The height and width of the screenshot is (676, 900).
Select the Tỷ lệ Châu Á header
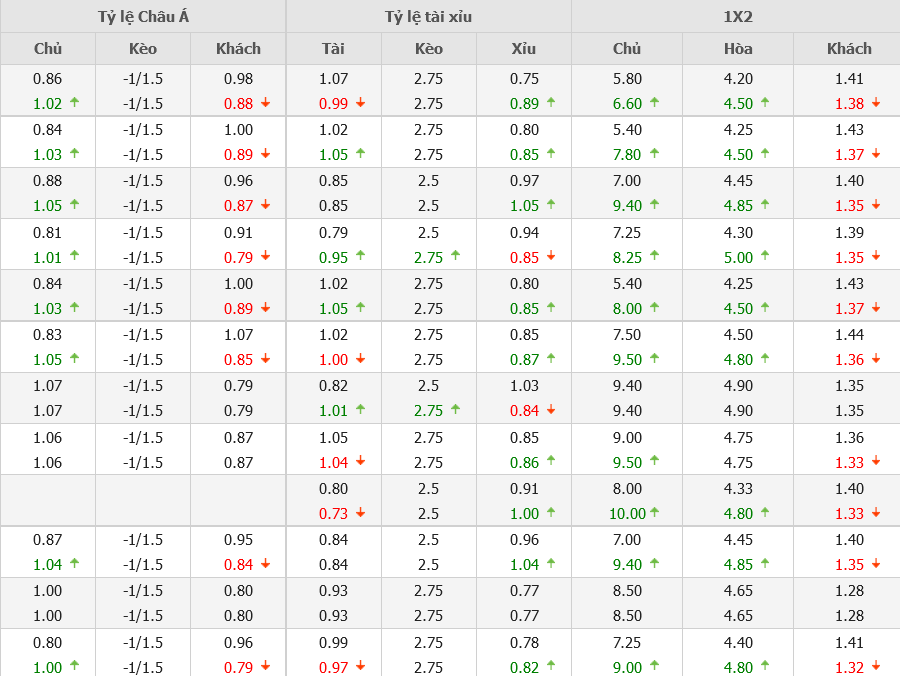(x=142, y=16)
